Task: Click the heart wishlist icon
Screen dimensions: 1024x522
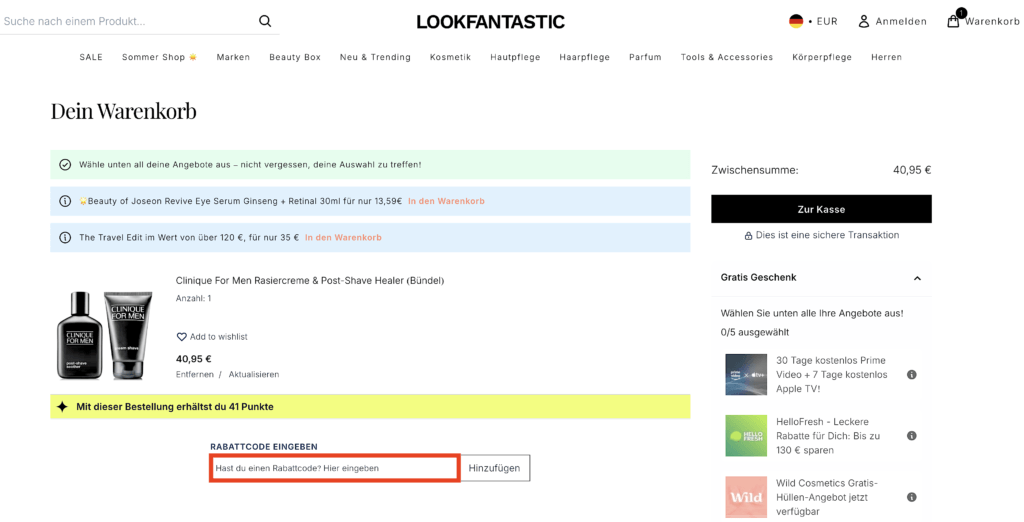Action: click(x=182, y=337)
